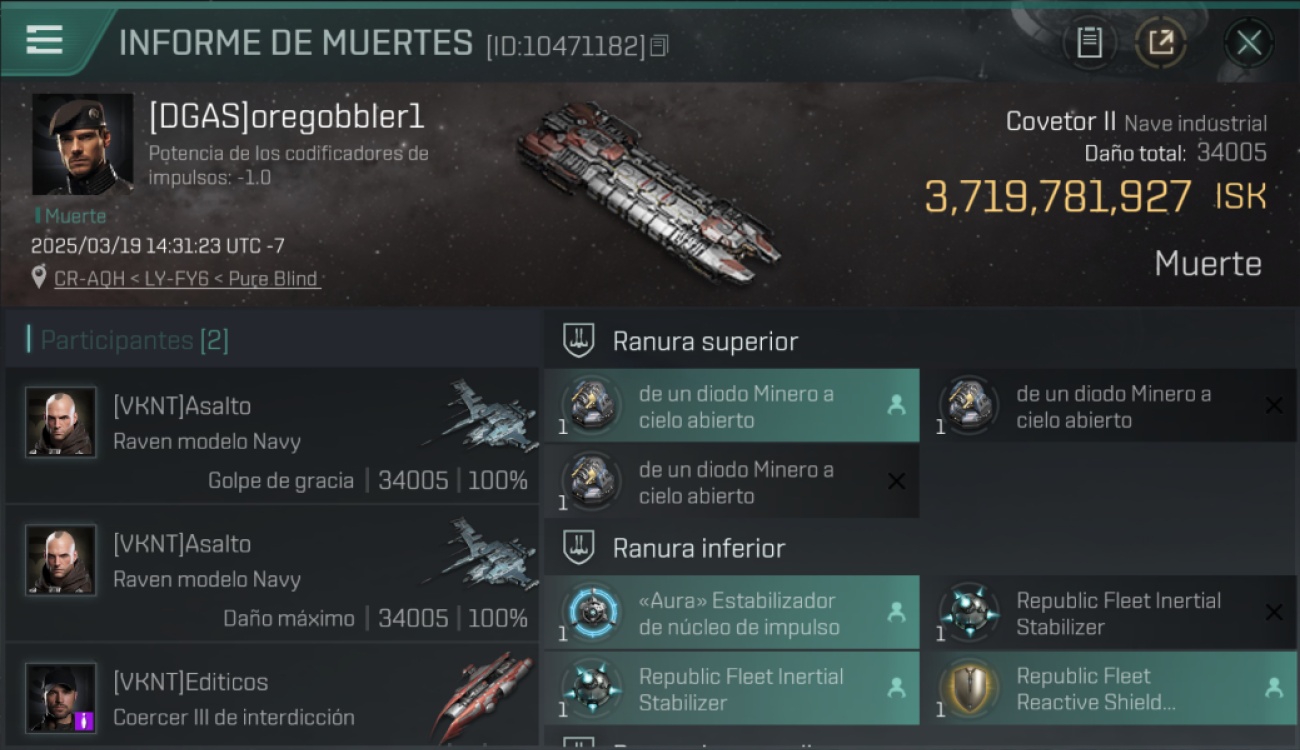Open the hamburger menu button
Image resolution: width=1300 pixels, height=750 pixels.
(46, 40)
